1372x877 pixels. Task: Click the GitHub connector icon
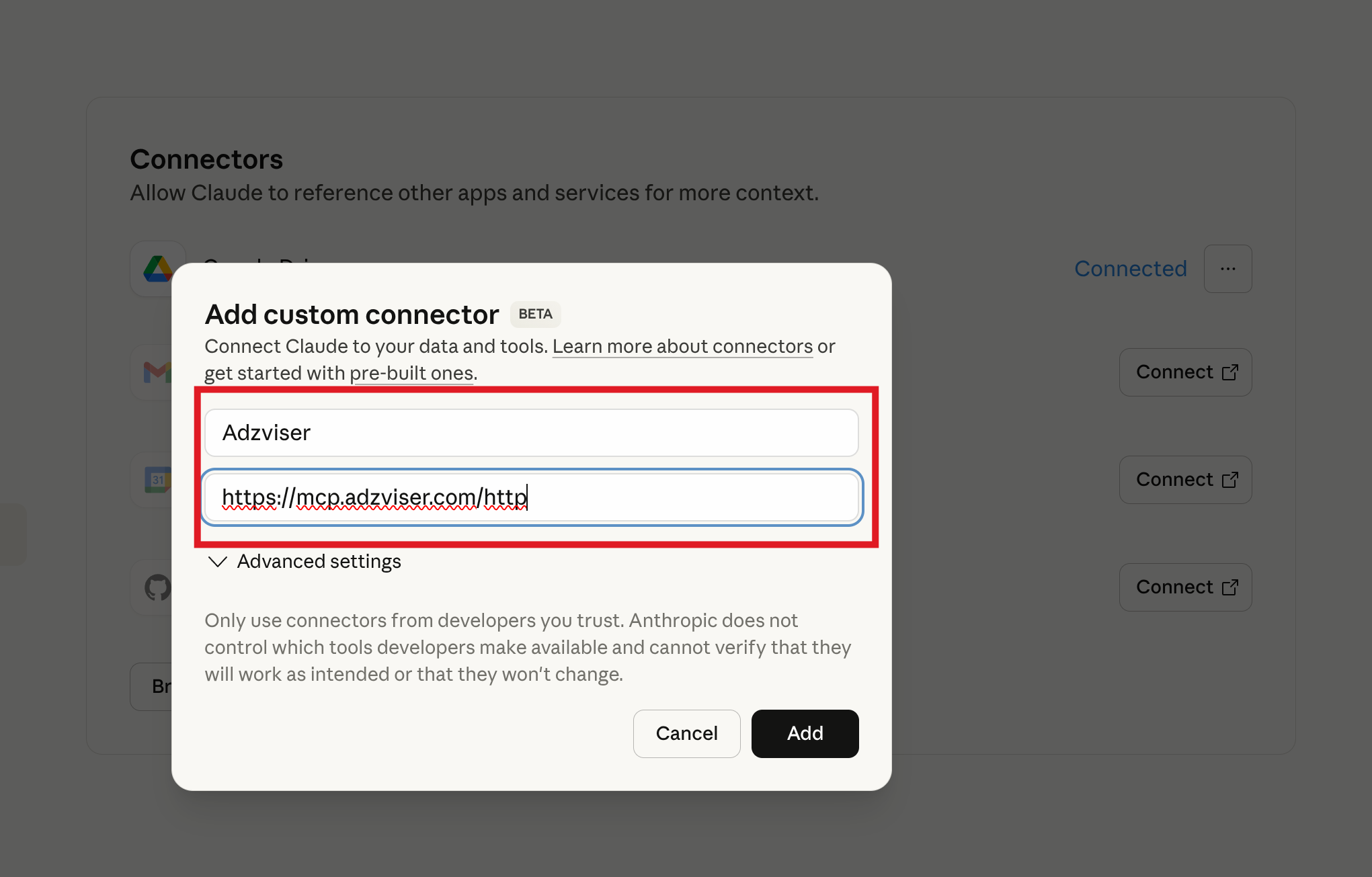pos(158,587)
